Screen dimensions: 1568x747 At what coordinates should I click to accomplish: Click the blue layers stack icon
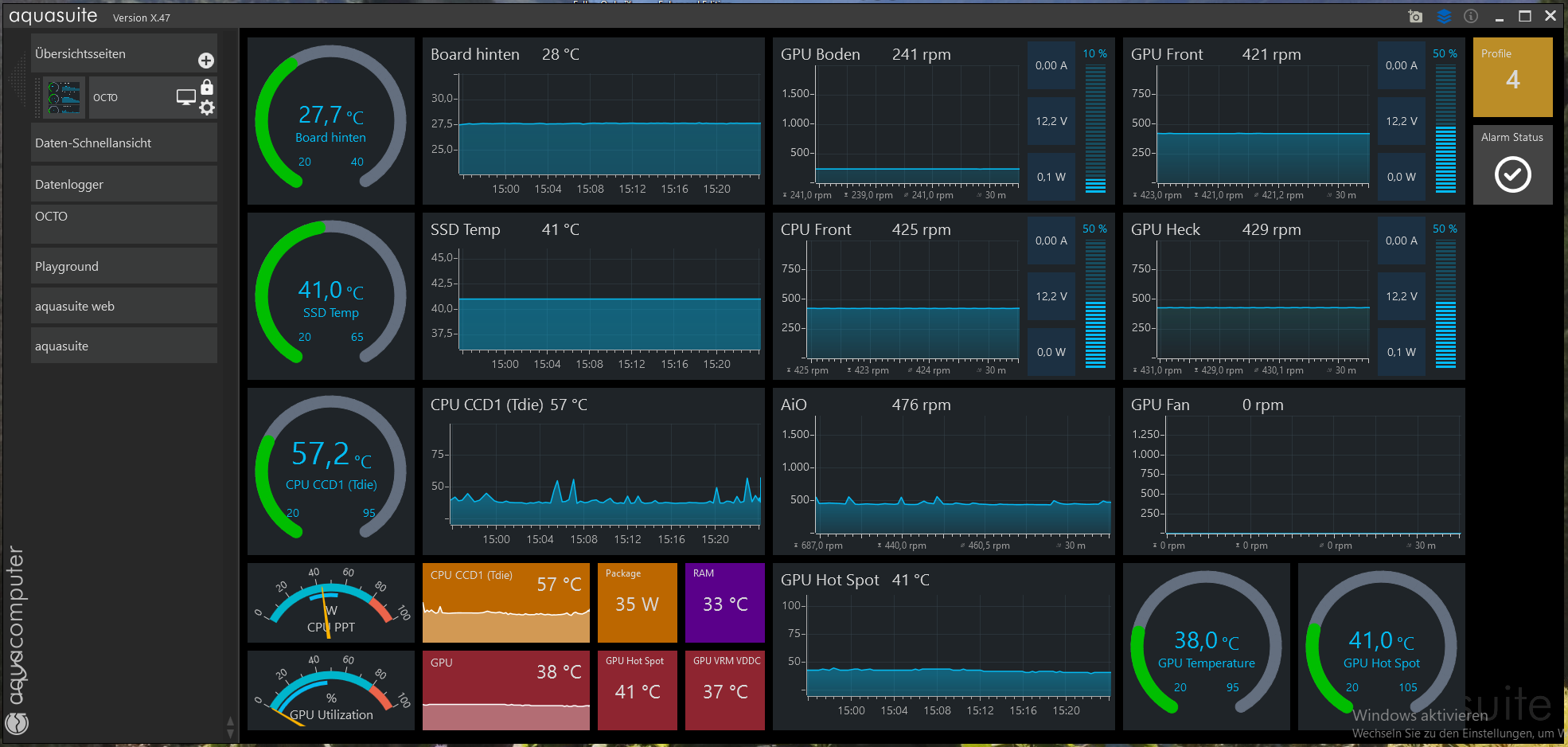coord(1444,16)
